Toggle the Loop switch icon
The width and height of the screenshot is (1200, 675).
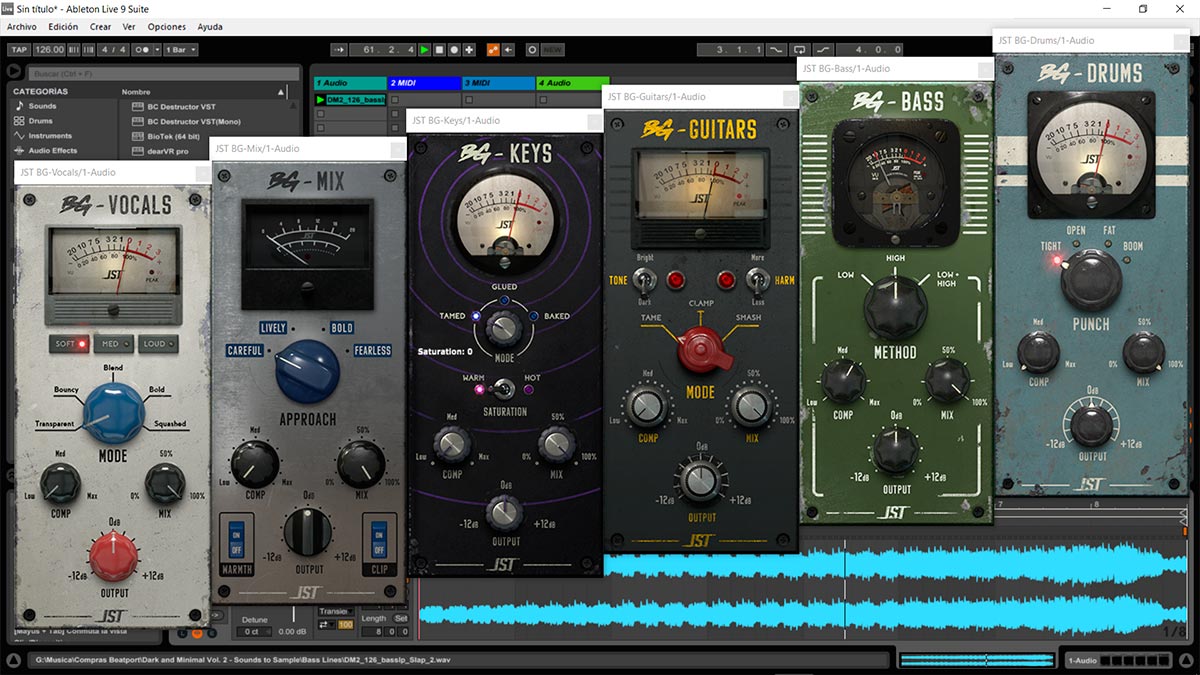(x=799, y=49)
